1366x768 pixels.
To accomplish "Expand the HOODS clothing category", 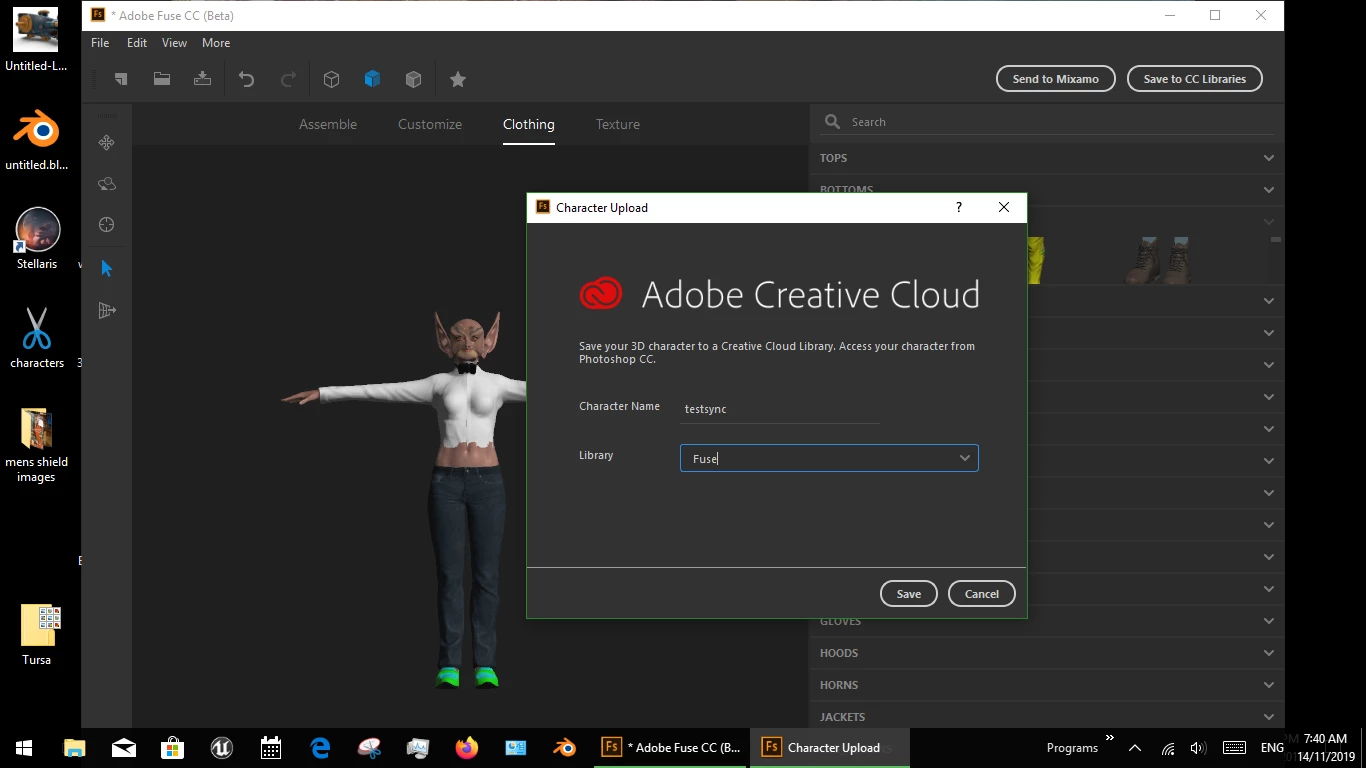I will [x=1046, y=653].
